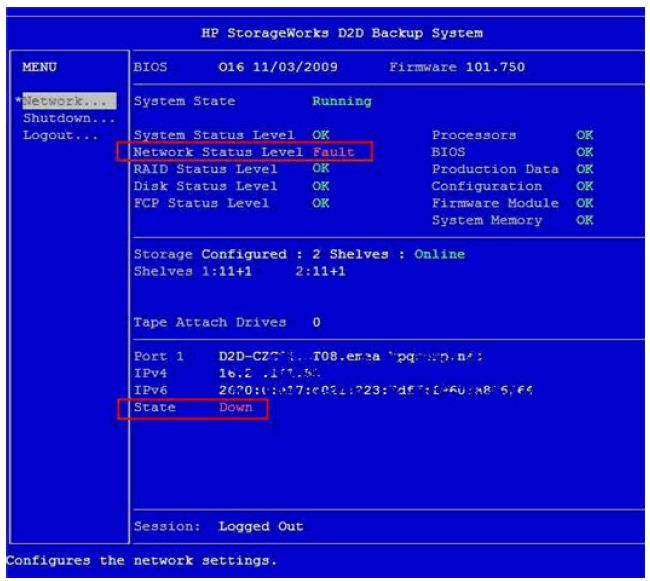The image size is (650, 581).
Task: Click the Firmware 101.750 text
Action: point(455,65)
